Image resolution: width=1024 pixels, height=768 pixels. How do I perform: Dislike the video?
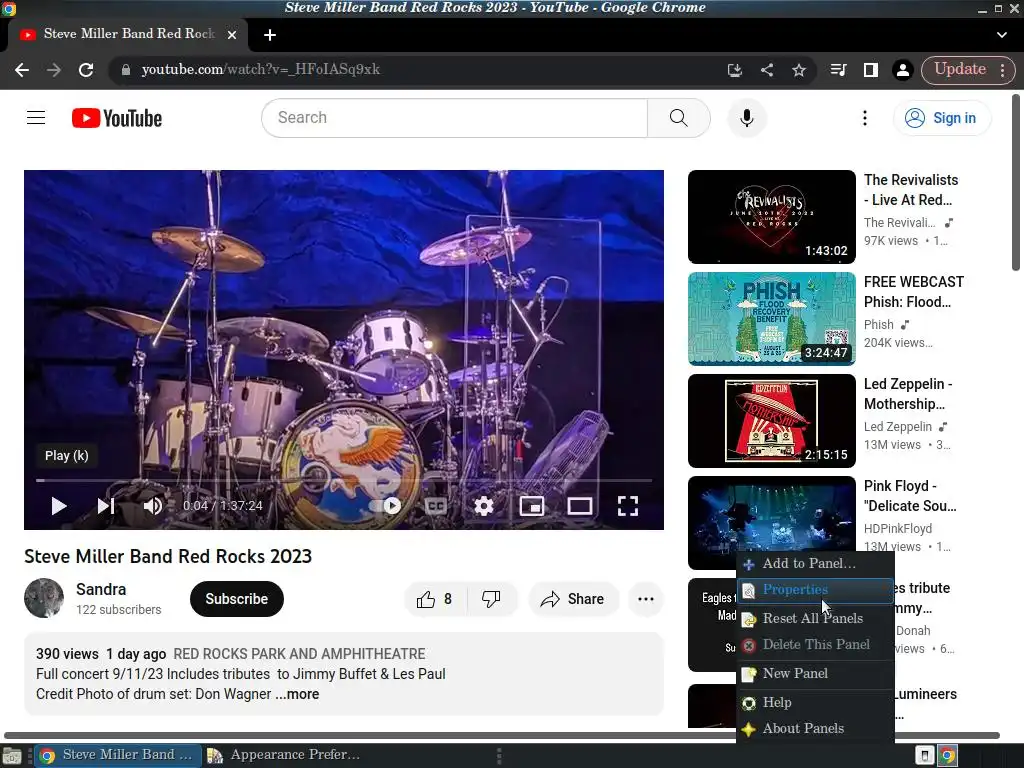point(491,599)
